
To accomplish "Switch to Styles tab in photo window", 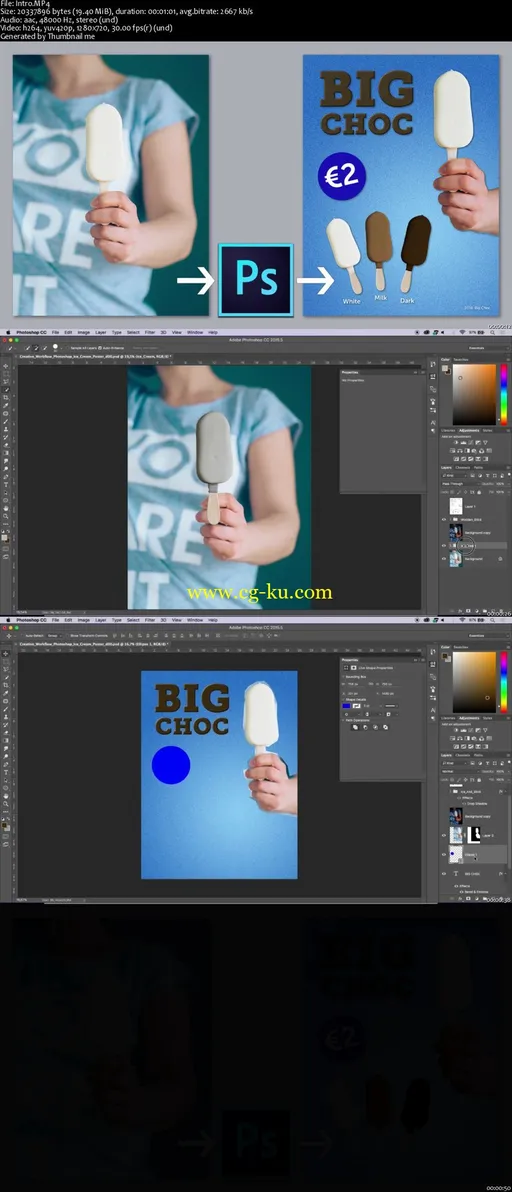I will pos(487,430).
